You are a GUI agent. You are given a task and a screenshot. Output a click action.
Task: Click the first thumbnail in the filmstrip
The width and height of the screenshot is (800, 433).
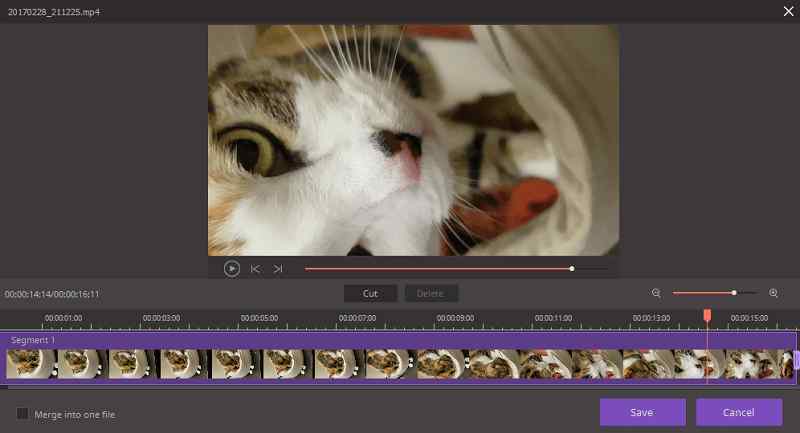tap(30, 364)
